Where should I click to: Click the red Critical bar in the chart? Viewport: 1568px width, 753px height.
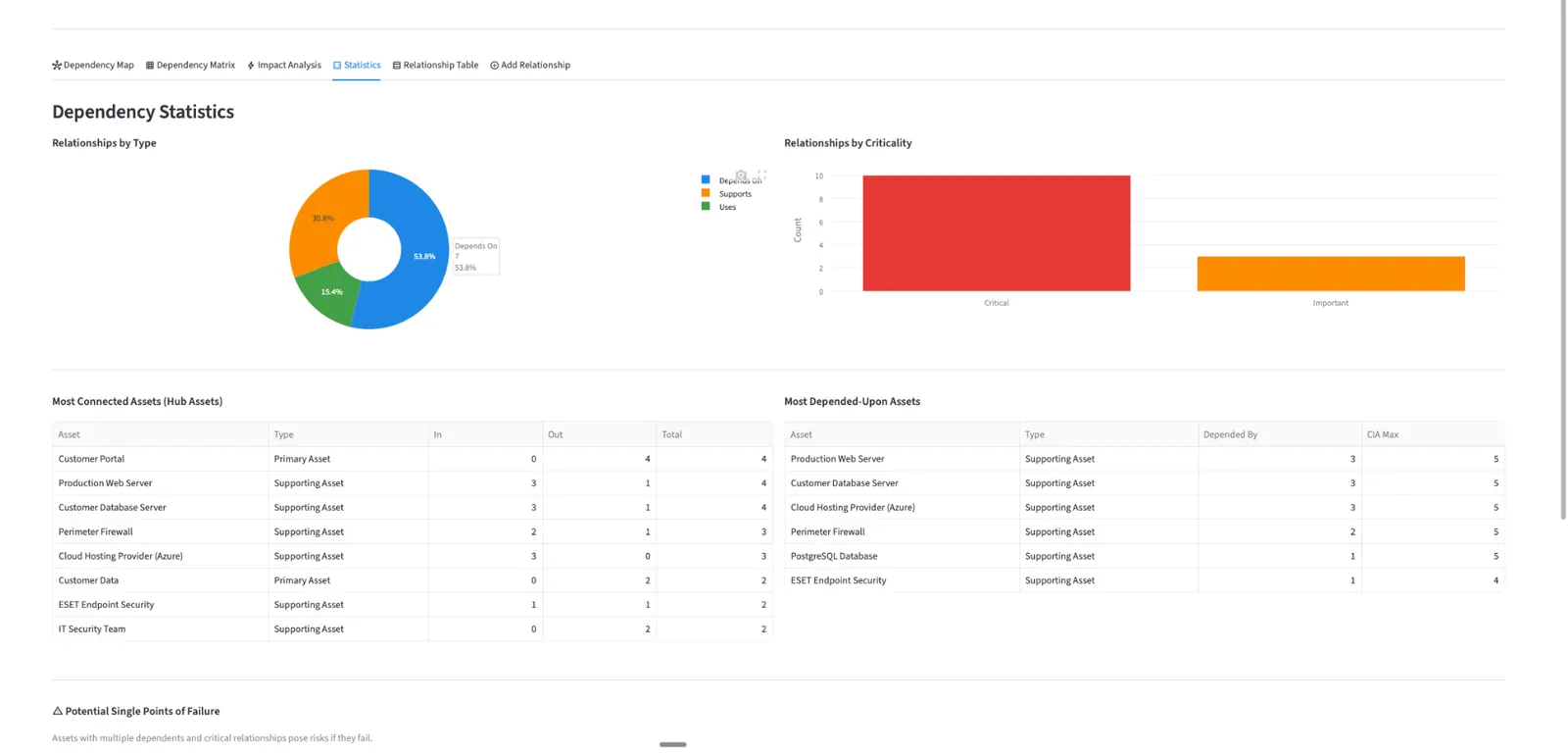(x=997, y=233)
